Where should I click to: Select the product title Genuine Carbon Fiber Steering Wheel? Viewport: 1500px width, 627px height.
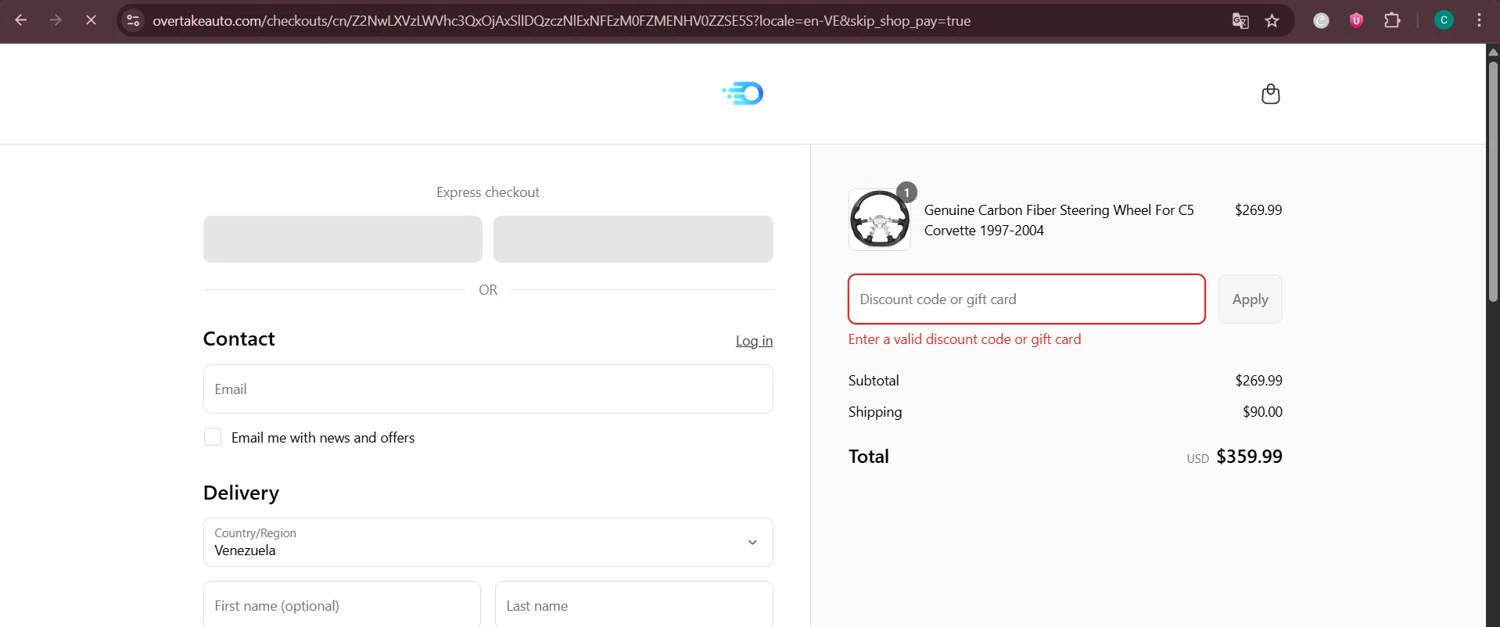coord(1059,220)
